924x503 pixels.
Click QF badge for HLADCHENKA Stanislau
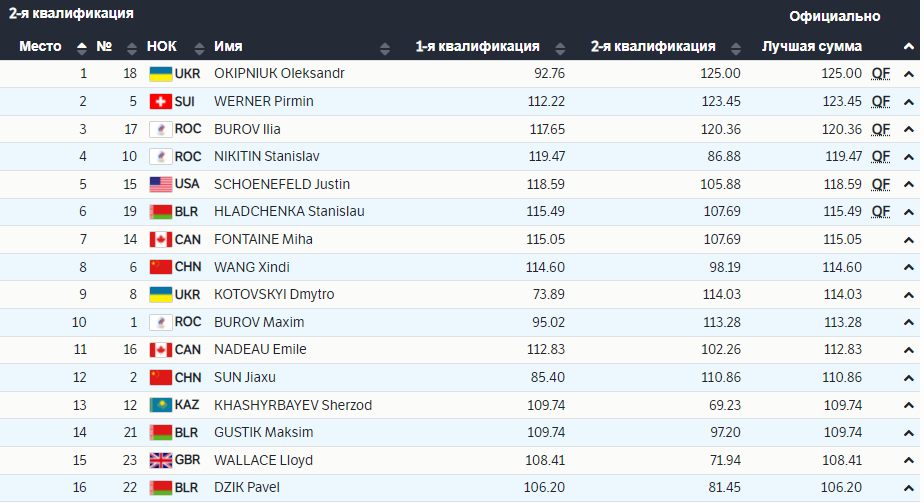click(880, 212)
